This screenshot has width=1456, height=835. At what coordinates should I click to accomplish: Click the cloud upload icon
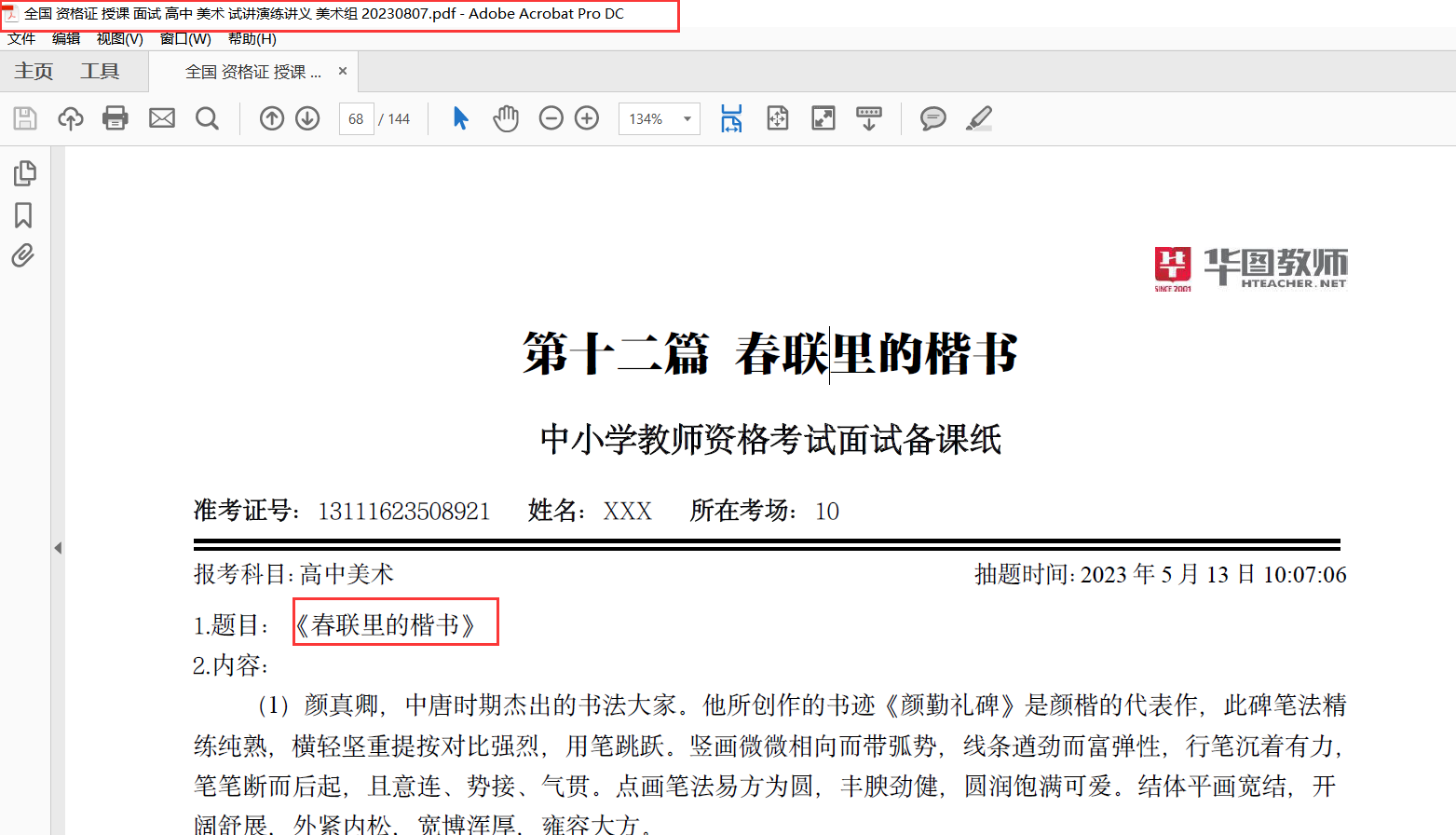71,118
